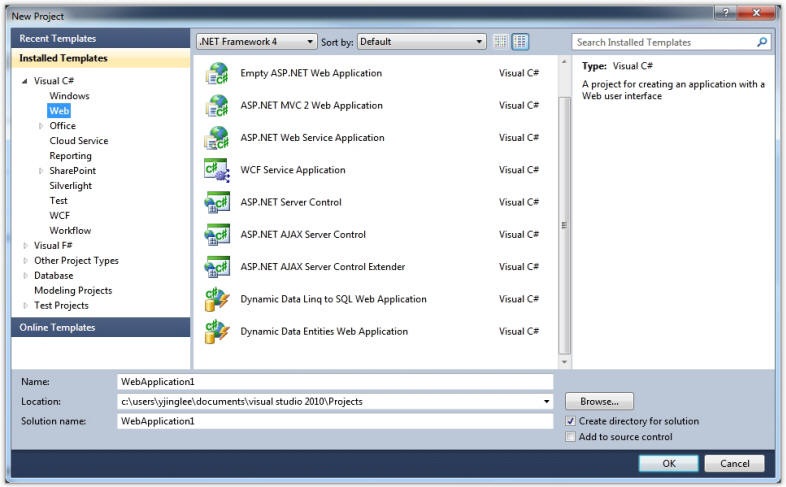
Task: Click the Cancel button
Action: tap(734, 463)
